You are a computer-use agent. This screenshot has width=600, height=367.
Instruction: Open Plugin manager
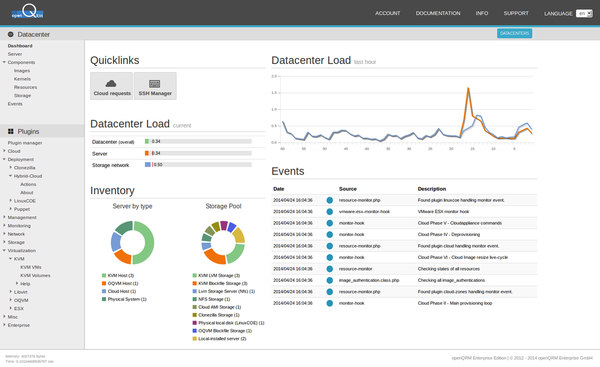[x=25, y=143]
